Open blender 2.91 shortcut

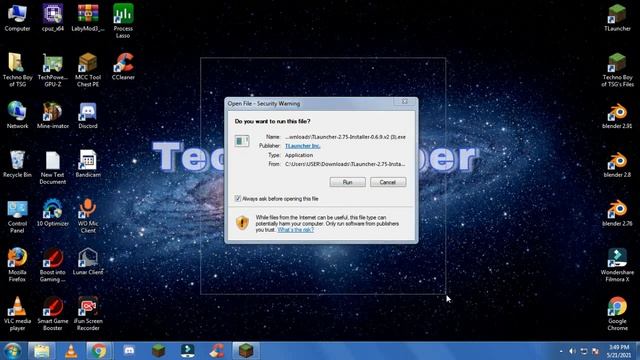[x=617, y=115]
